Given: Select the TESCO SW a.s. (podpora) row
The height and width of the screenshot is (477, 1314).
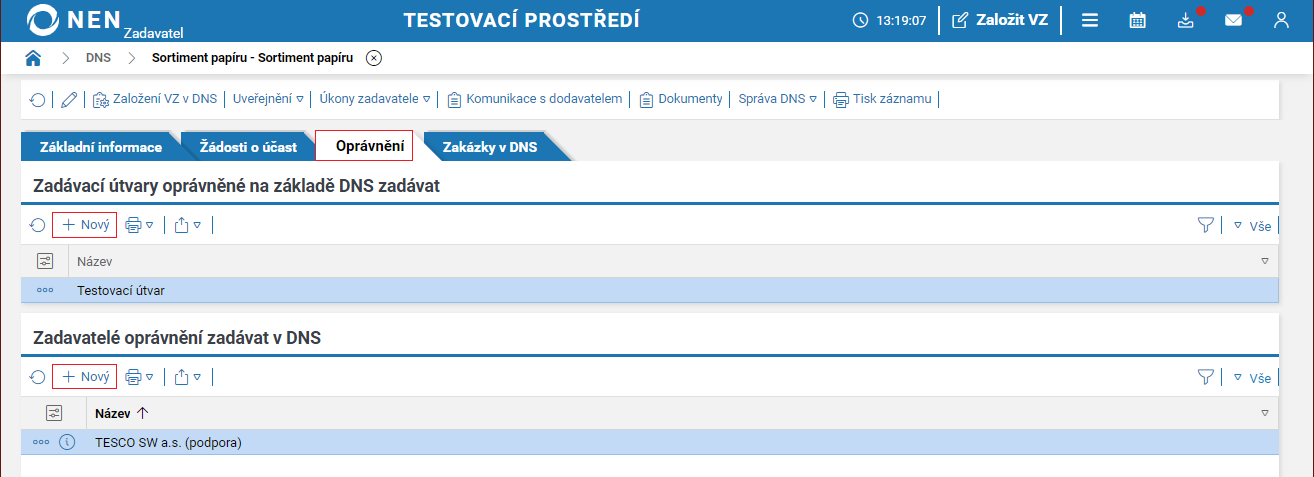Looking at the screenshot, I should [x=651, y=442].
